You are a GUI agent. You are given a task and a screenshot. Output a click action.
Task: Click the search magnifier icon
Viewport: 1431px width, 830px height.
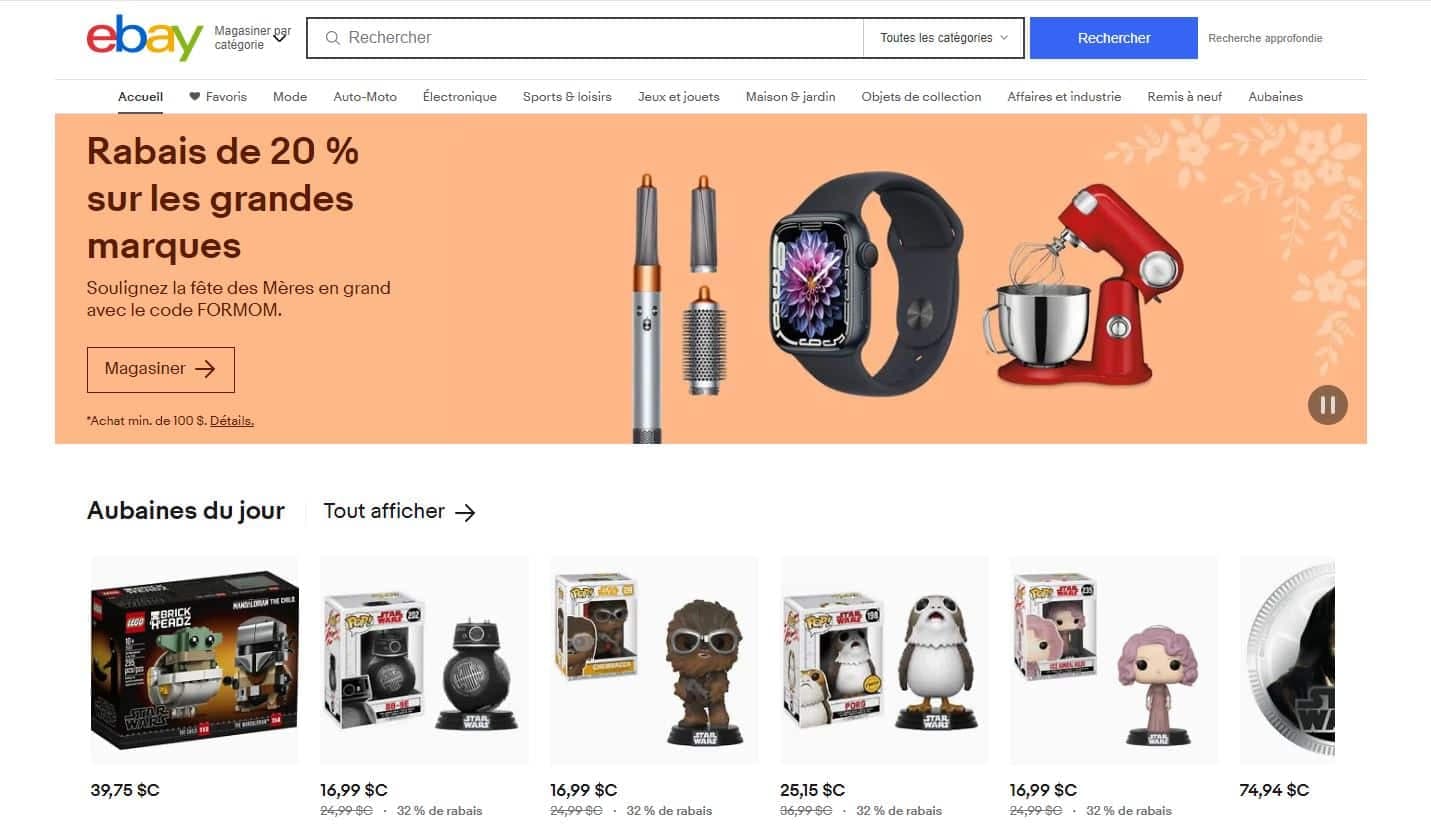[333, 38]
